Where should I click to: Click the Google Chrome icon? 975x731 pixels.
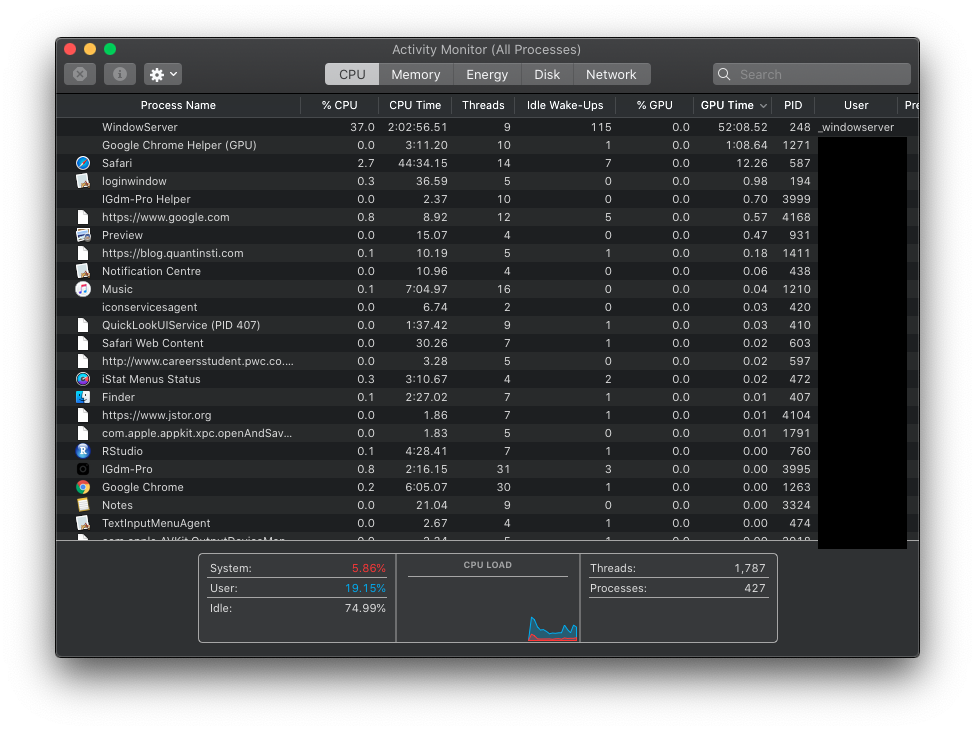83,487
